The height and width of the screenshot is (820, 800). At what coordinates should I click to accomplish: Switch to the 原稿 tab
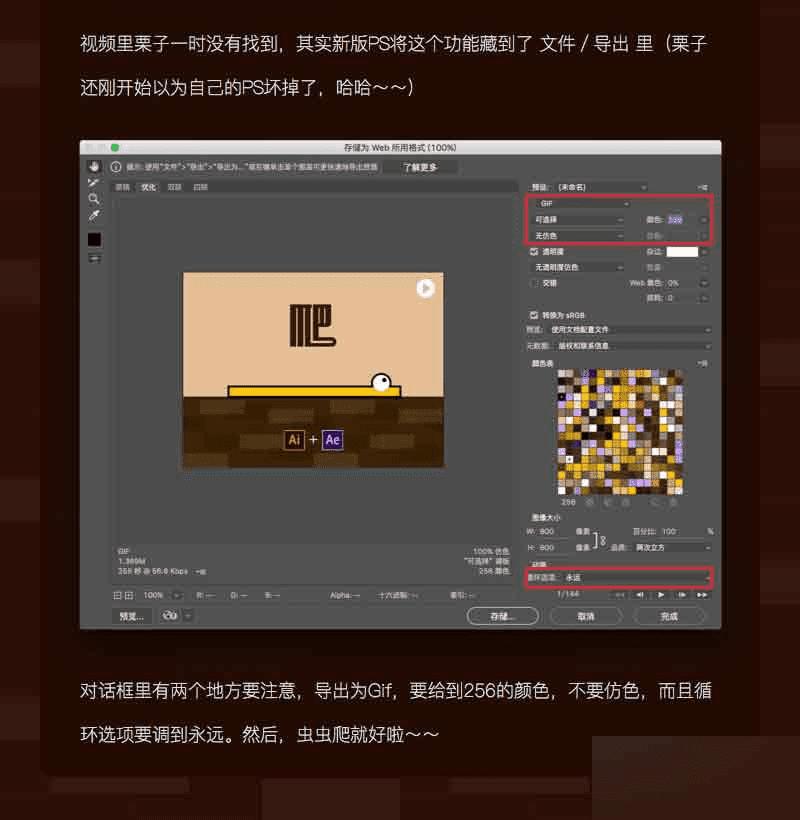click(x=122, y=187)
